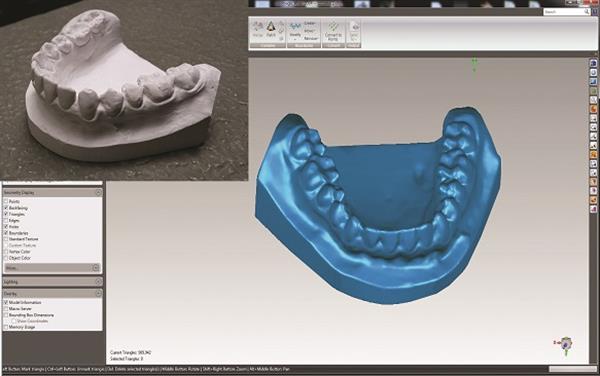Click the axis orientation indicator in the viewport corner
Viewport: 600px width, 376px height.
pyautogui.click(x=565, y=345)
